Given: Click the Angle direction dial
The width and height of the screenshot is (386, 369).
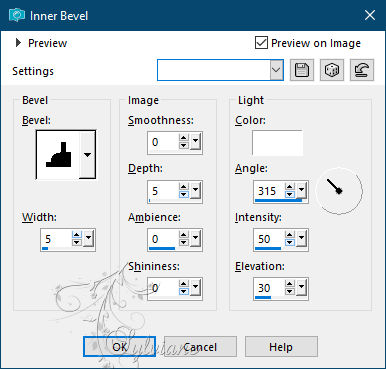Looking at the screenshot, I should pyautogui.click(x=339, y=191).
